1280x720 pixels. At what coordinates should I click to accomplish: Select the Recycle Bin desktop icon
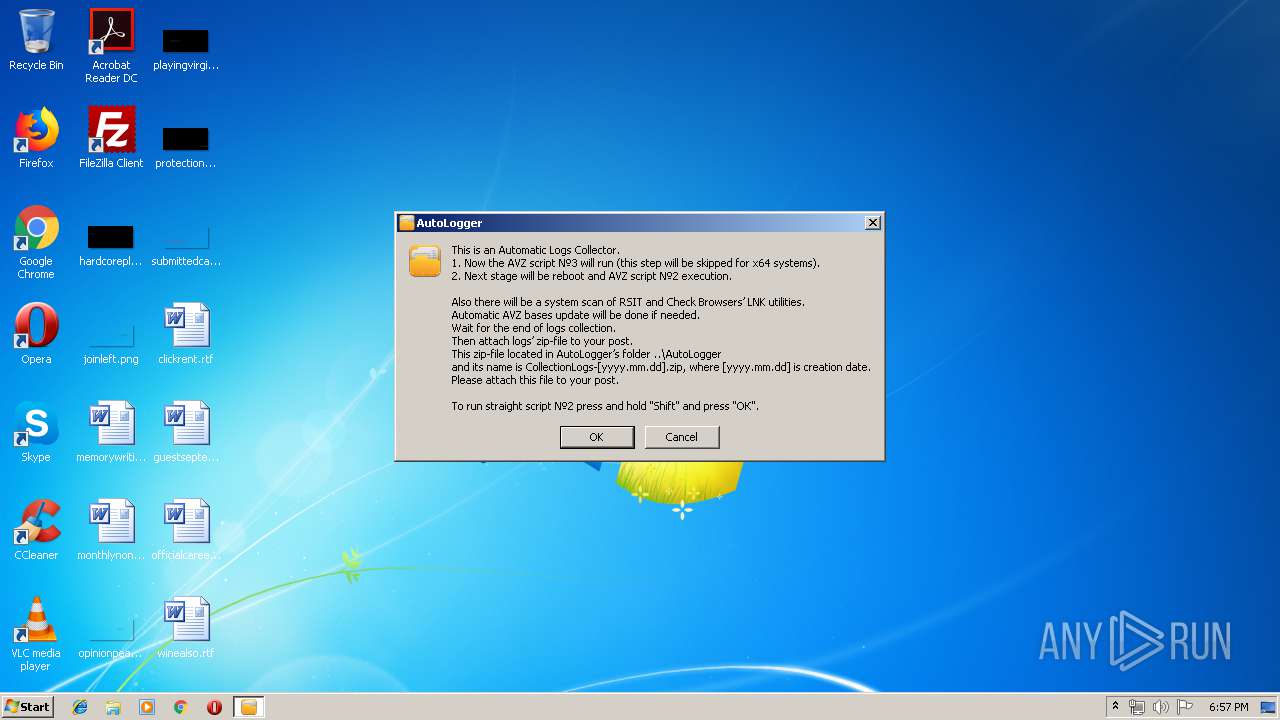pos(36,40)
